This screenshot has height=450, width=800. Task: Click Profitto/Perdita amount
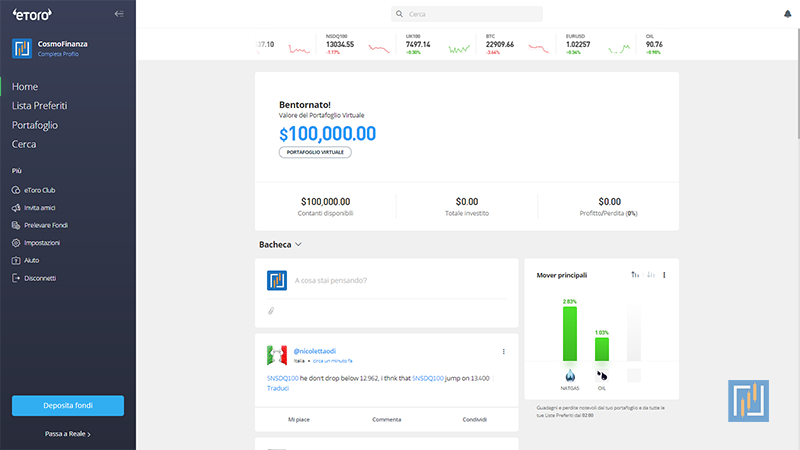(610, 202)
